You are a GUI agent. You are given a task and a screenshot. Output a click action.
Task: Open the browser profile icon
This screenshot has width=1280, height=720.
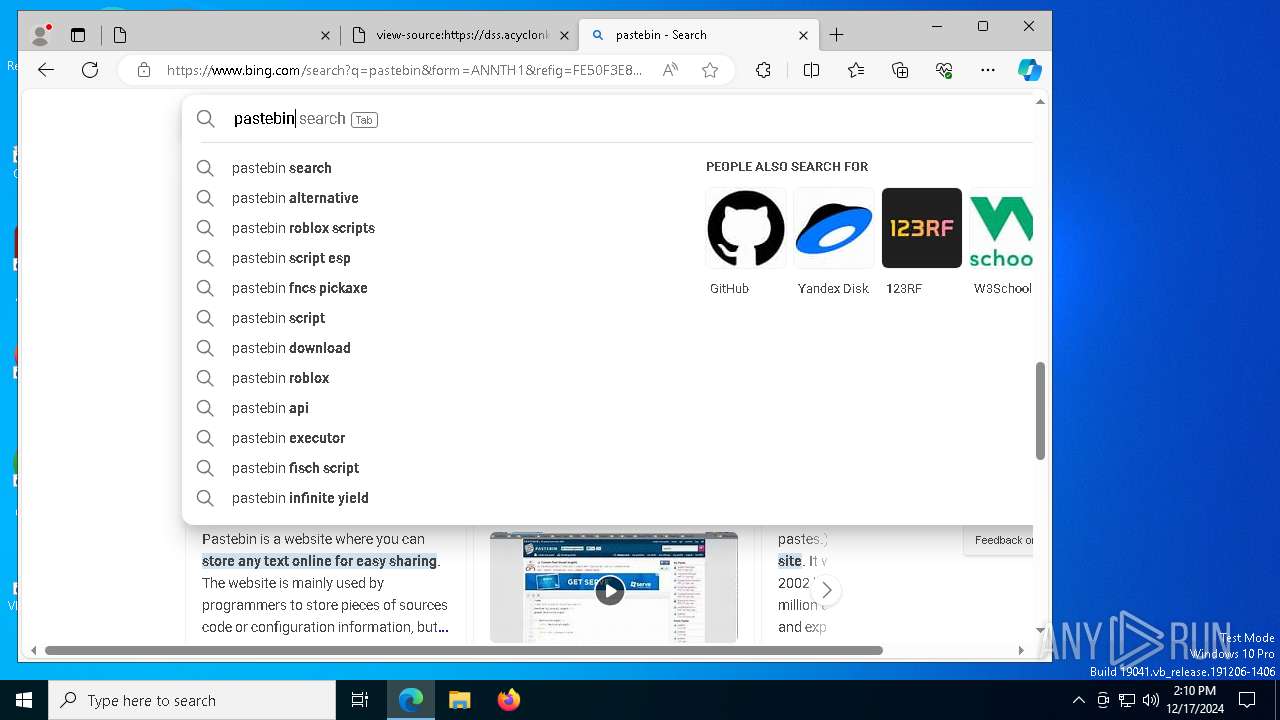41,35
